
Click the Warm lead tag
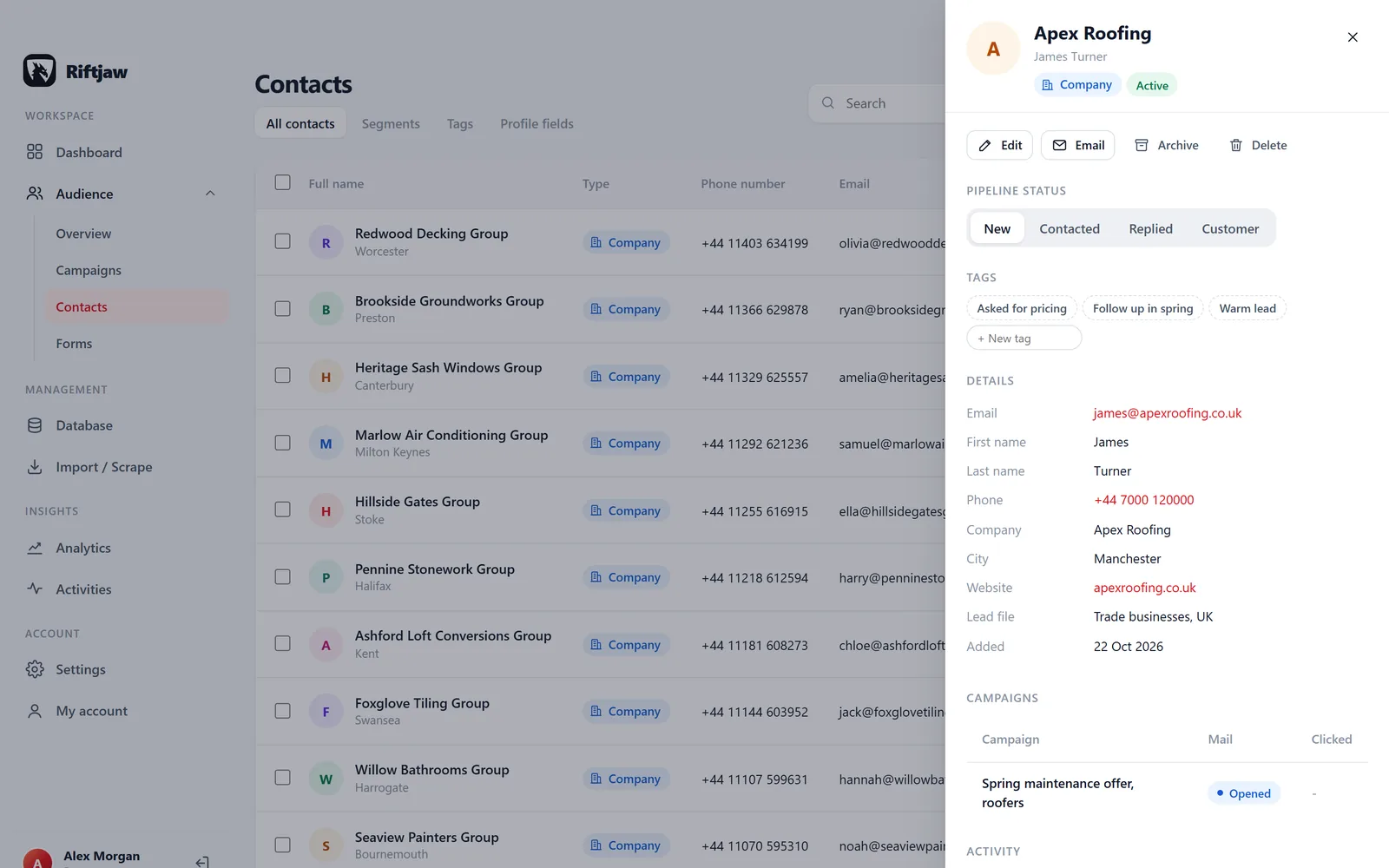coord(1247,308)
